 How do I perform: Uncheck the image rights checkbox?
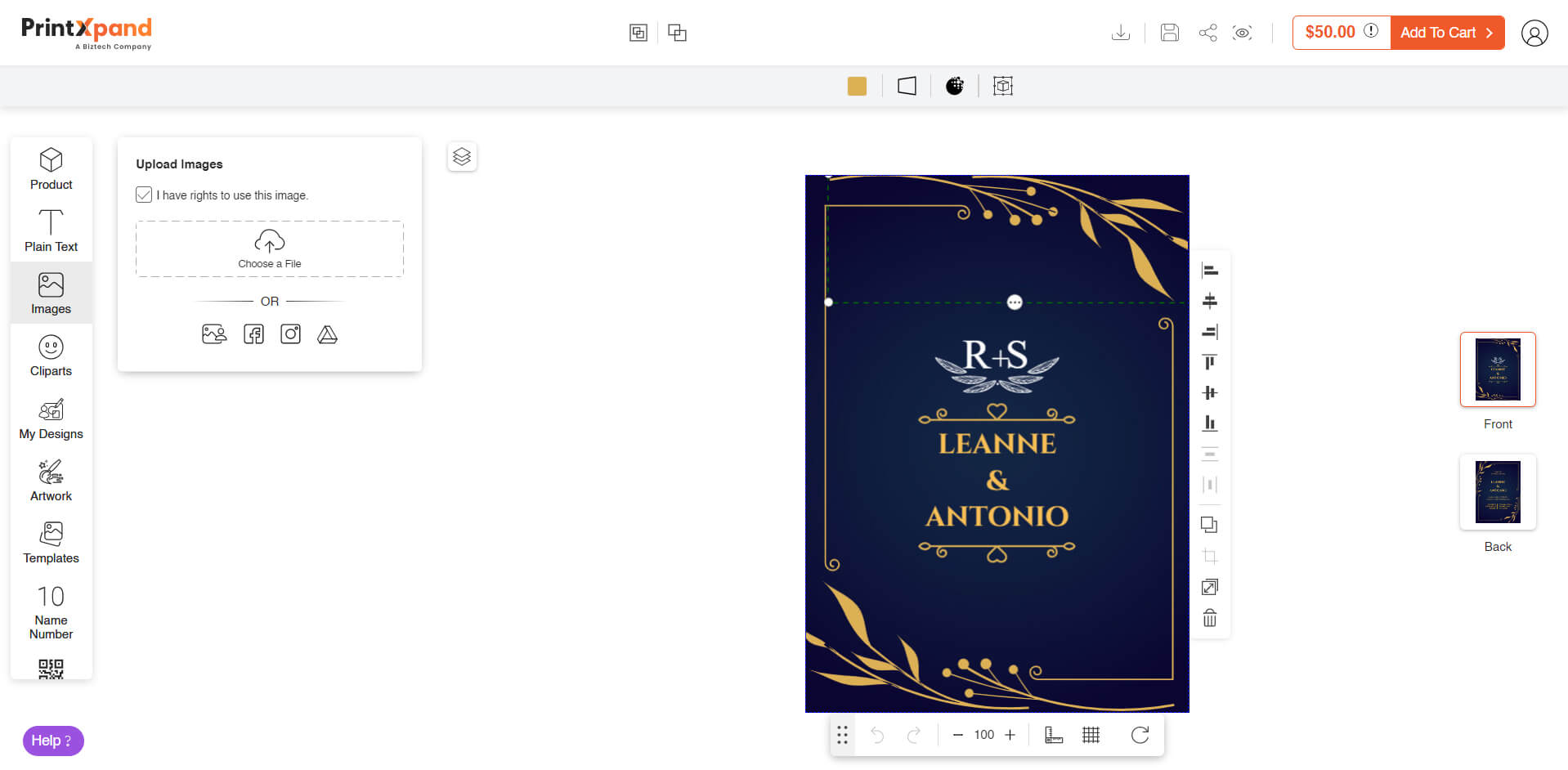click(144, 195)
